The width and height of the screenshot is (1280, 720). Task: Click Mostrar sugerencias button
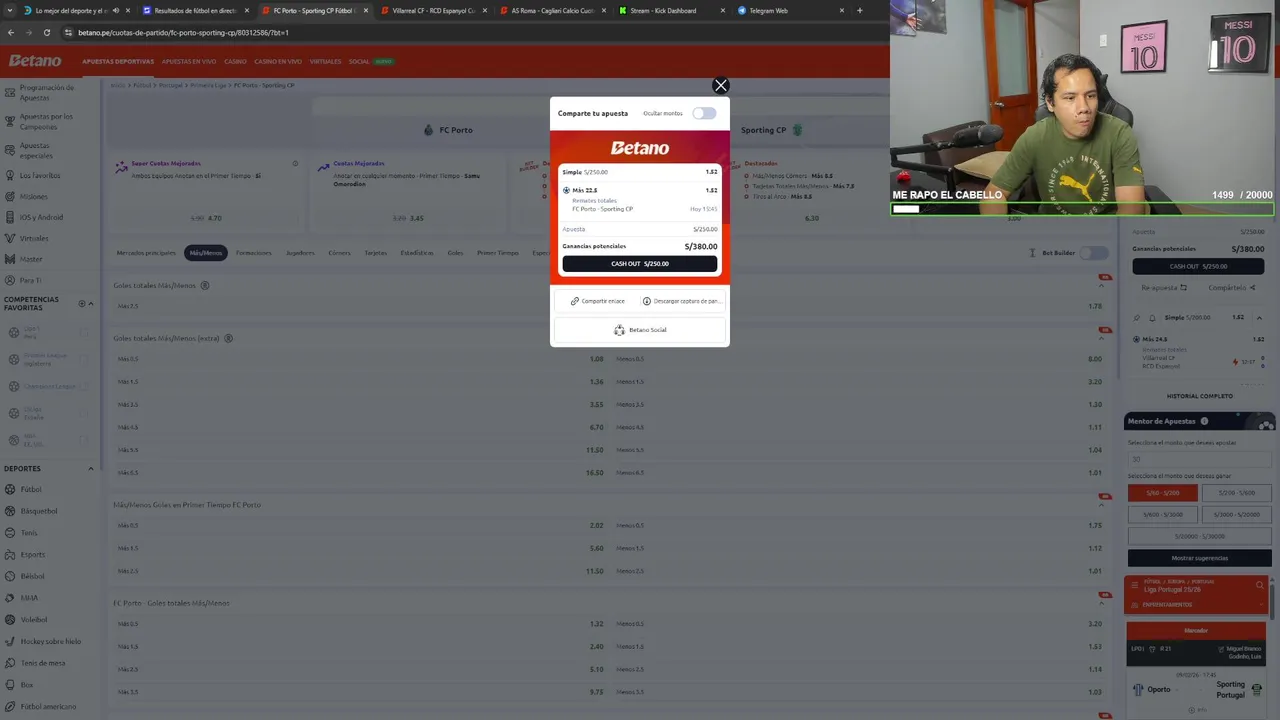pyautogui.click(x=1200, y=558)
